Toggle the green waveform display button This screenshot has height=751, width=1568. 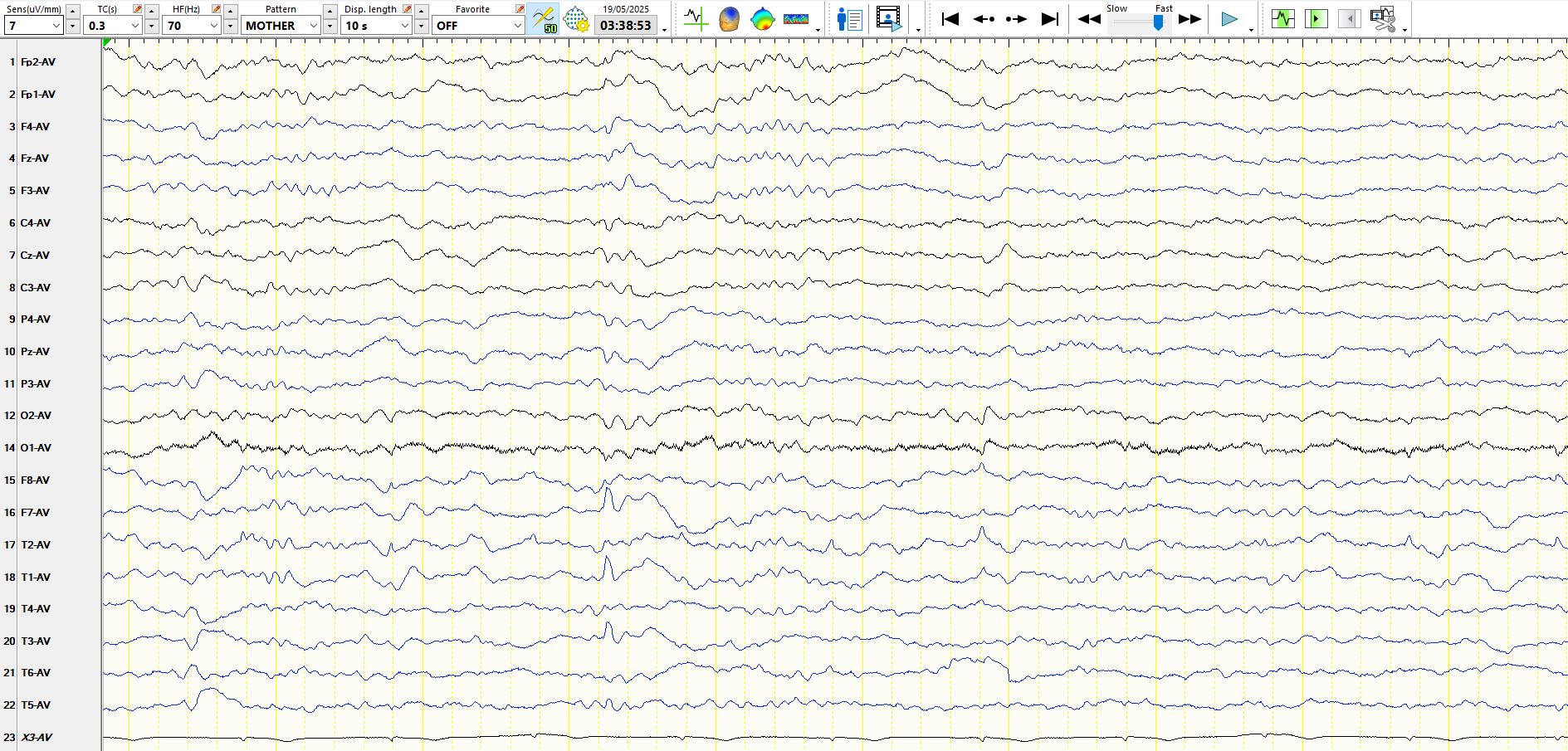(1282, 19)
